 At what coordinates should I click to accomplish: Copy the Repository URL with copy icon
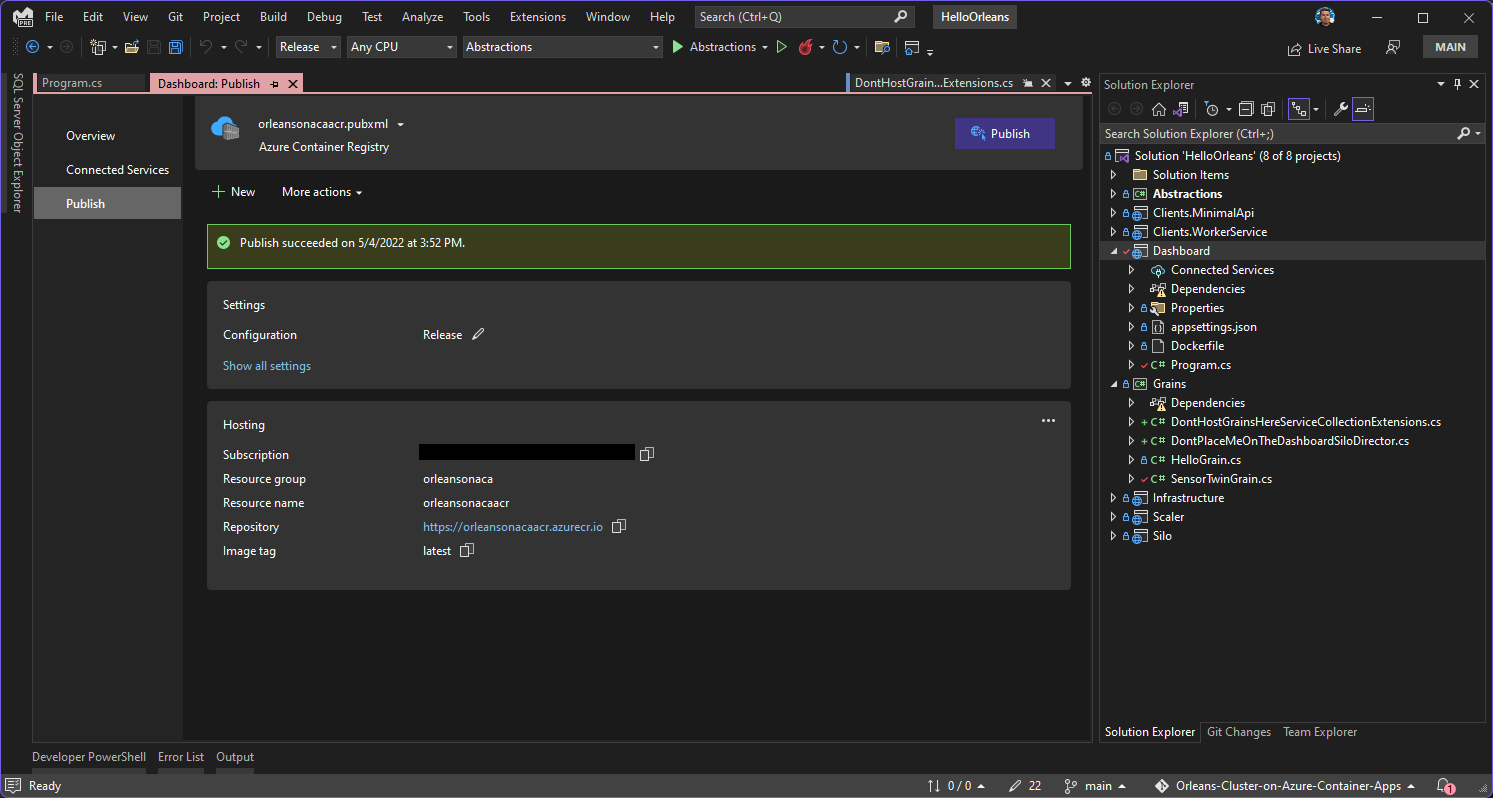click(x=618, y=526)
